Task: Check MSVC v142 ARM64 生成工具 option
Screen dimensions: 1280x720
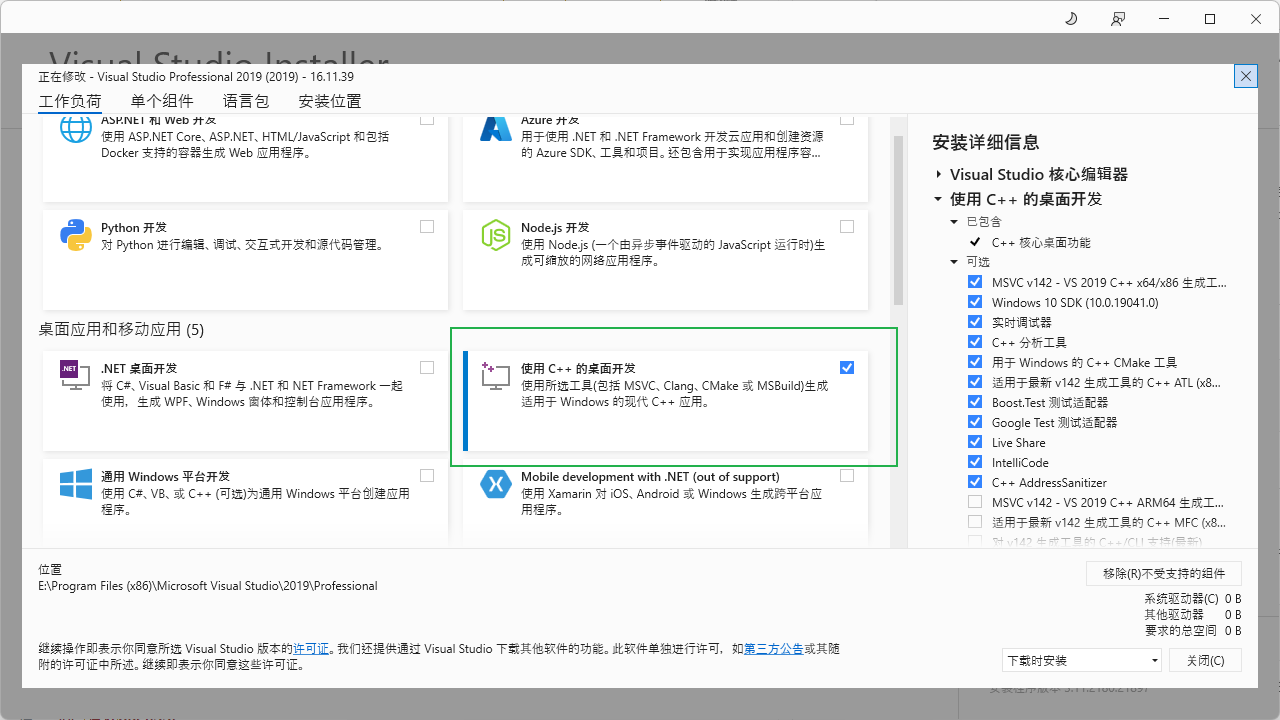Action: pyautogui.click(x=975, y=502)
